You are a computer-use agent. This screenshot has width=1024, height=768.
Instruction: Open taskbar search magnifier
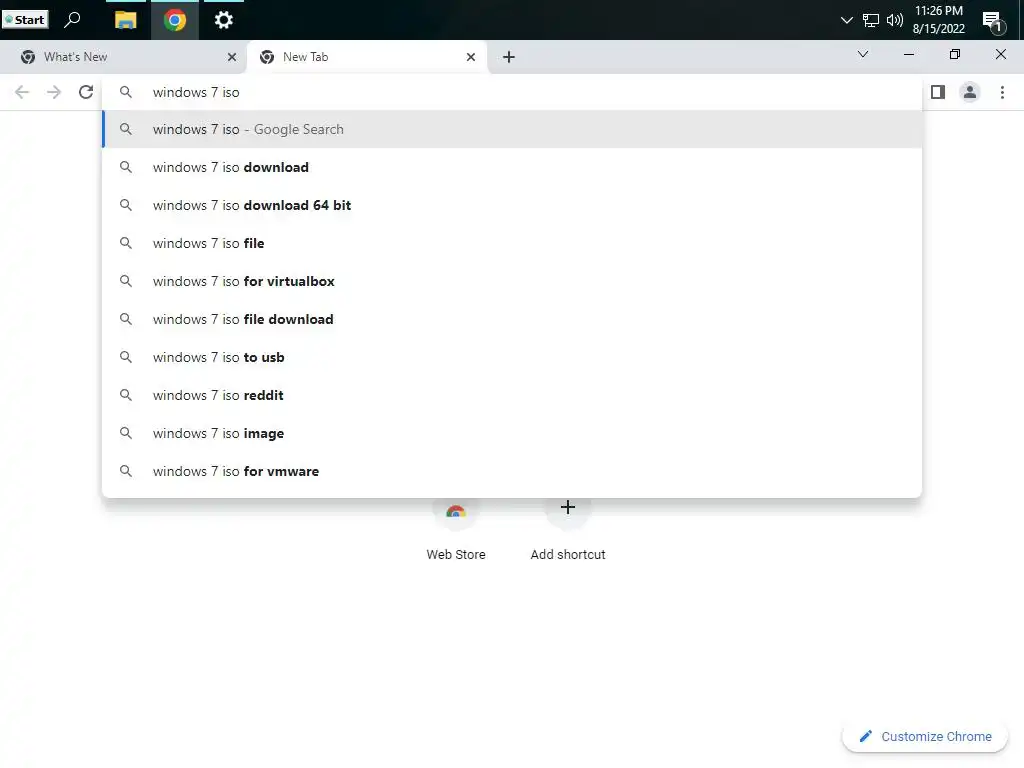point(72,20)
